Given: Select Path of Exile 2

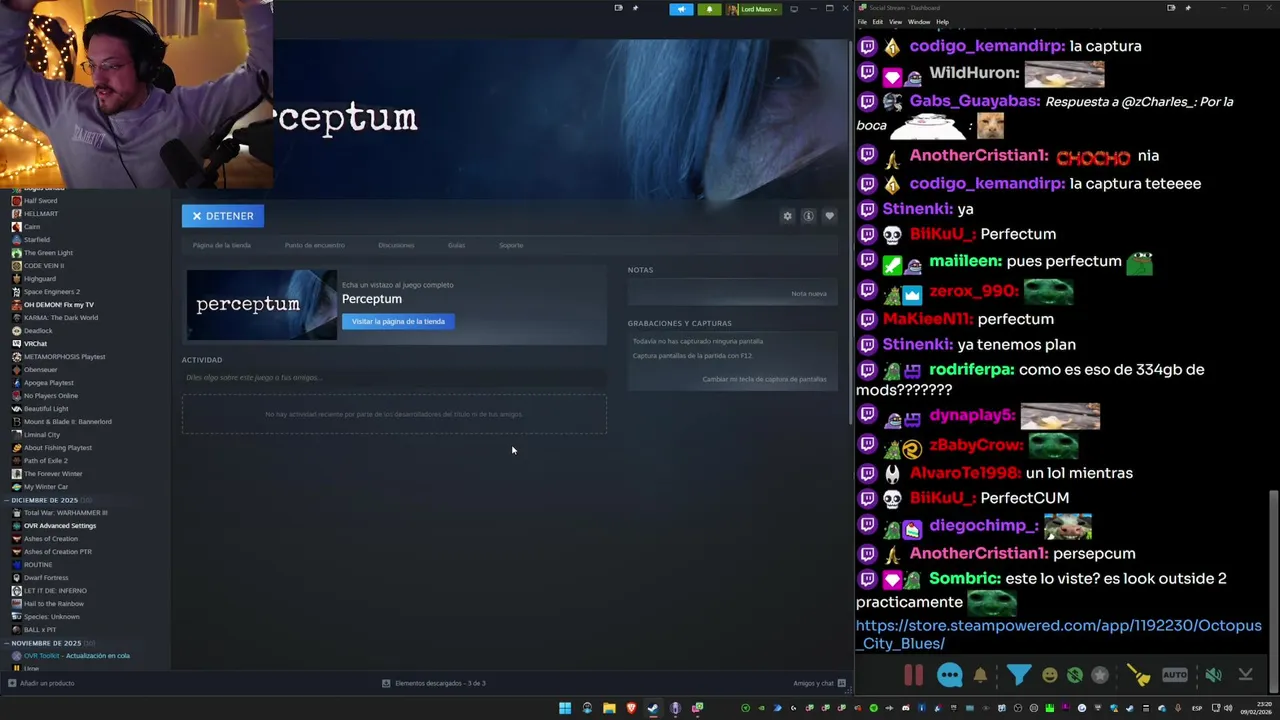Looking at the screenshot, I should [x=46, y=461].
